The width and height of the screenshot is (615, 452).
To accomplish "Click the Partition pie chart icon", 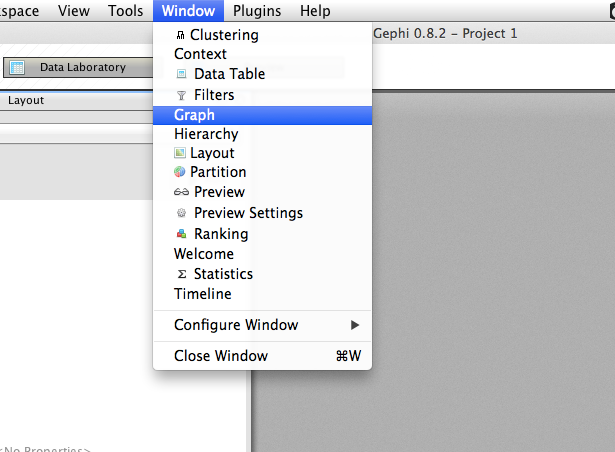I will pos(180,171).
